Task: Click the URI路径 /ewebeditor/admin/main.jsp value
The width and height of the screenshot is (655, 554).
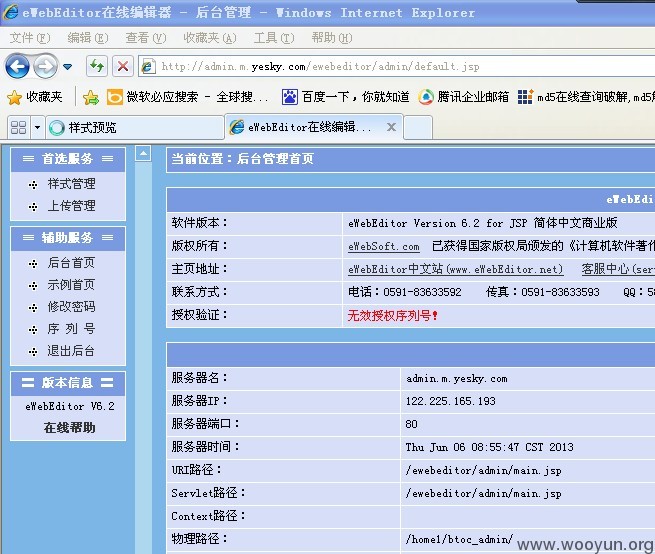Action: pos(483,471)
